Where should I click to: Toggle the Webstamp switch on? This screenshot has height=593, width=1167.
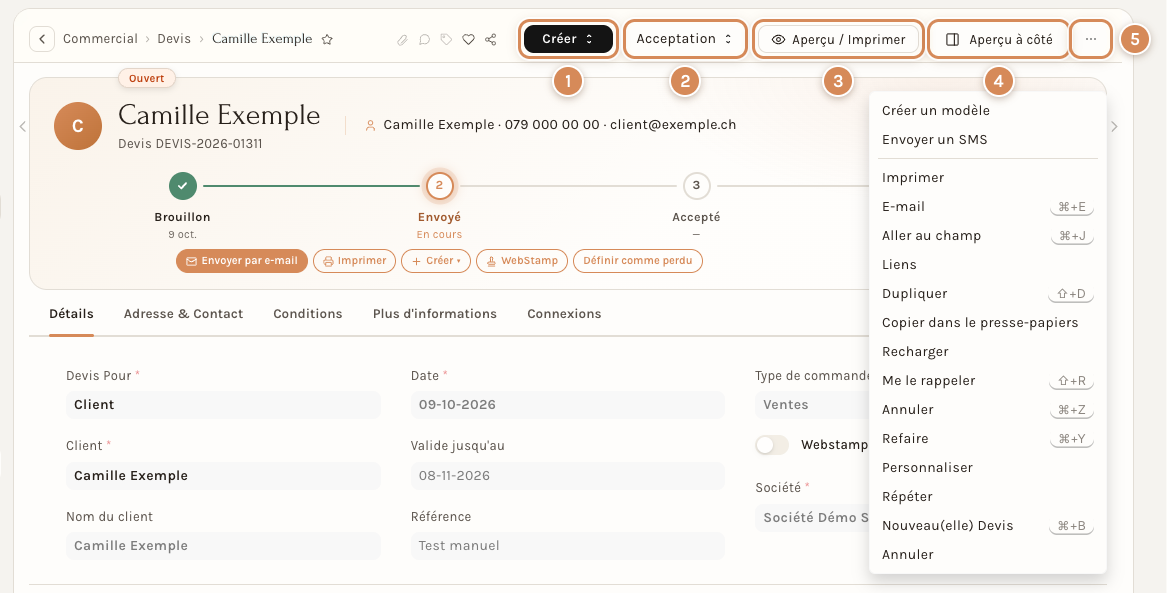[x=772, y=446]
